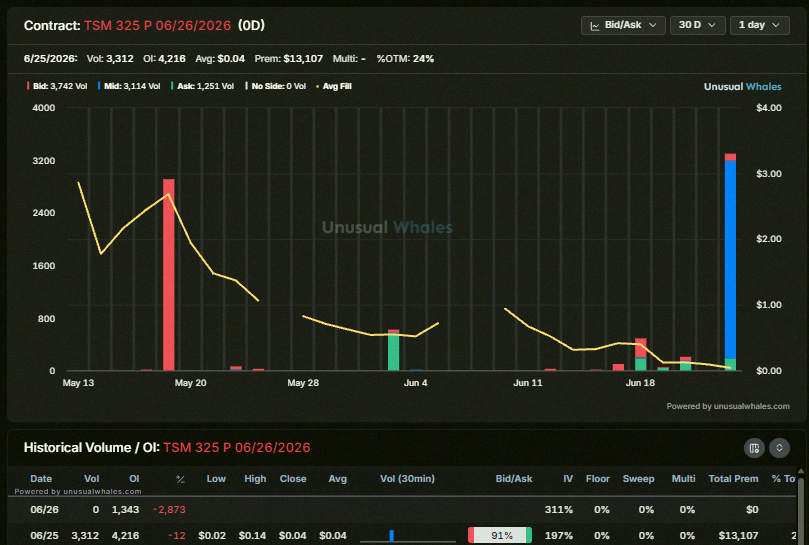Click the Vol (30min) column header

coord(408,479)
